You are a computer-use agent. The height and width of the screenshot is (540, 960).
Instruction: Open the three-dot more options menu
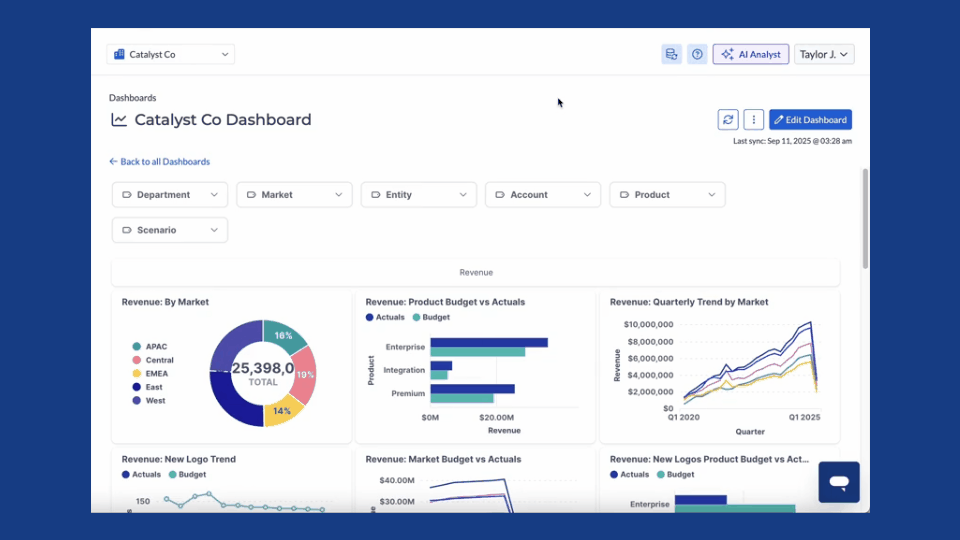[753, 120]
